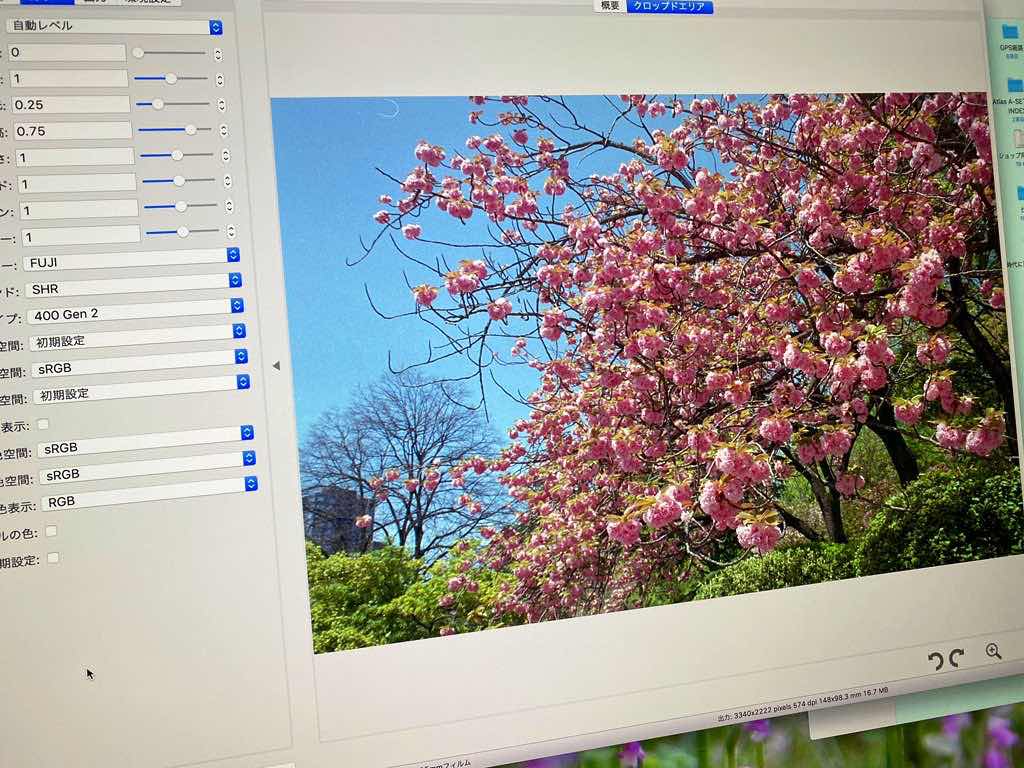Viewport: 1024px width, 768px height.
Task: Rotate the preview image clockwise
Action: pyautogui.click(x=957, y=658)
